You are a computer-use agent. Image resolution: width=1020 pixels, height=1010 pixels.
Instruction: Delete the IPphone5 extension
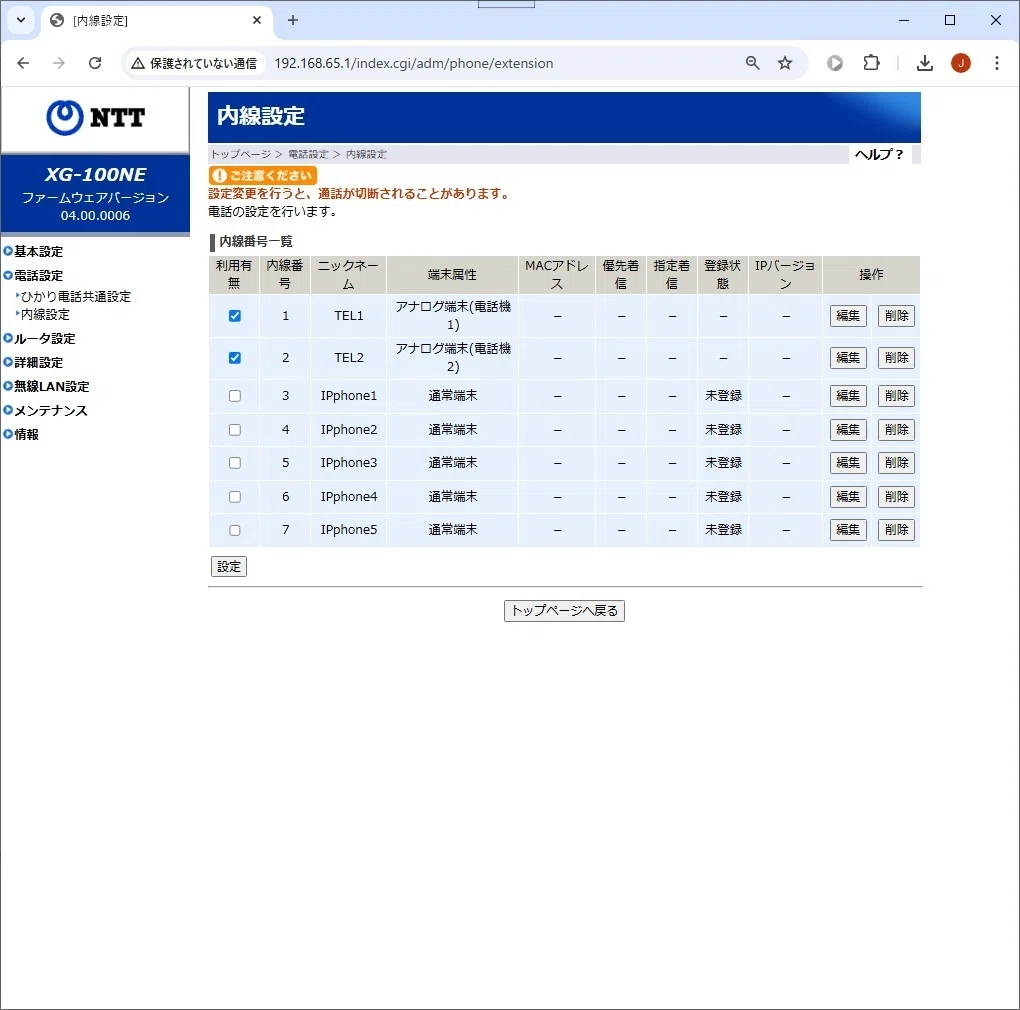[896, 530]
